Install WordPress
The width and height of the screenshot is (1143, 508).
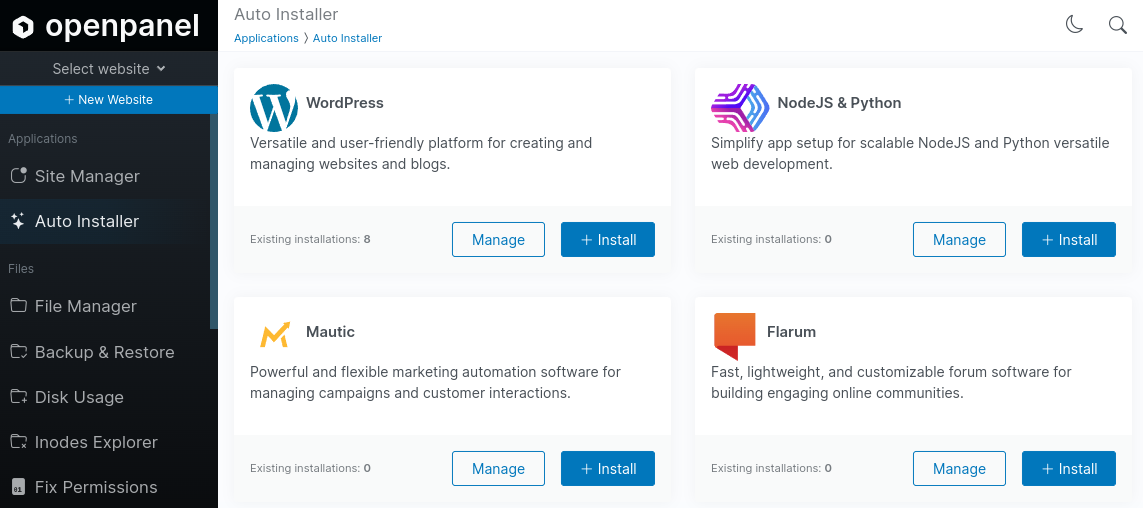(x=608, y=240)
